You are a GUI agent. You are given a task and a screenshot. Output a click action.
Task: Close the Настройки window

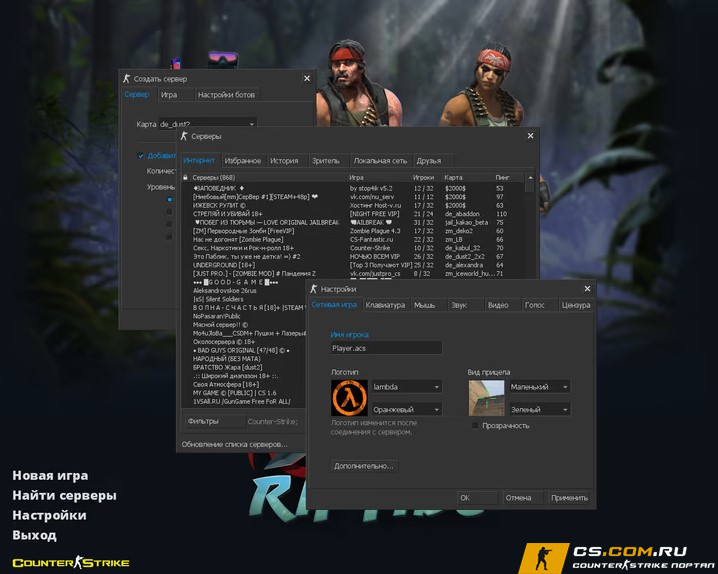(x=587, y=289)
